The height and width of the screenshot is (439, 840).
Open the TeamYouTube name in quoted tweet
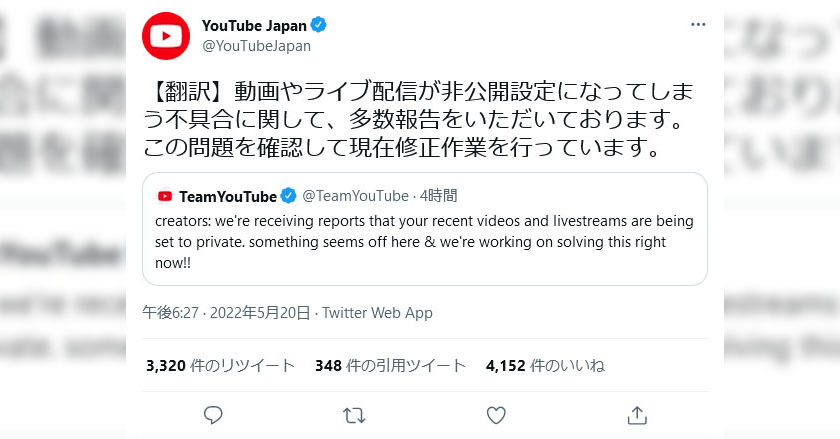227,196
